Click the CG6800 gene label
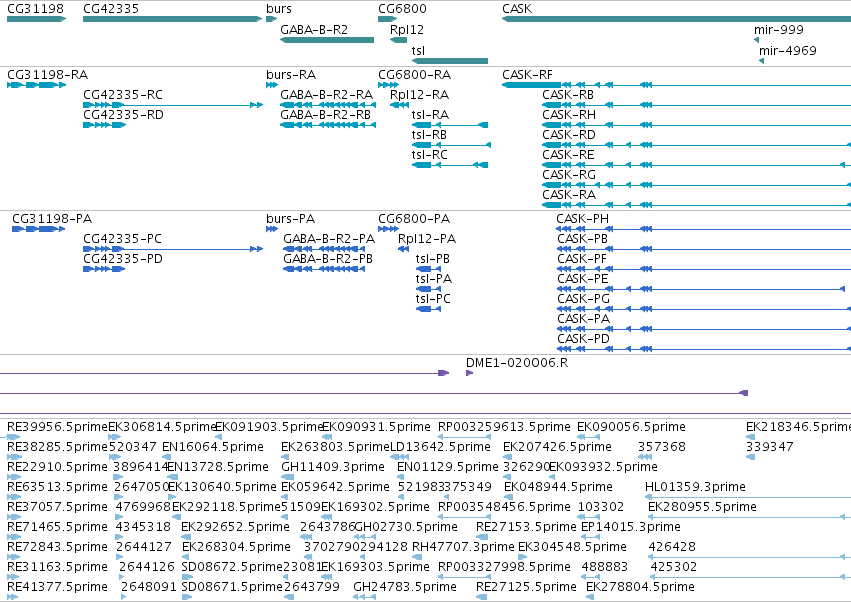 tap(402, 9)
